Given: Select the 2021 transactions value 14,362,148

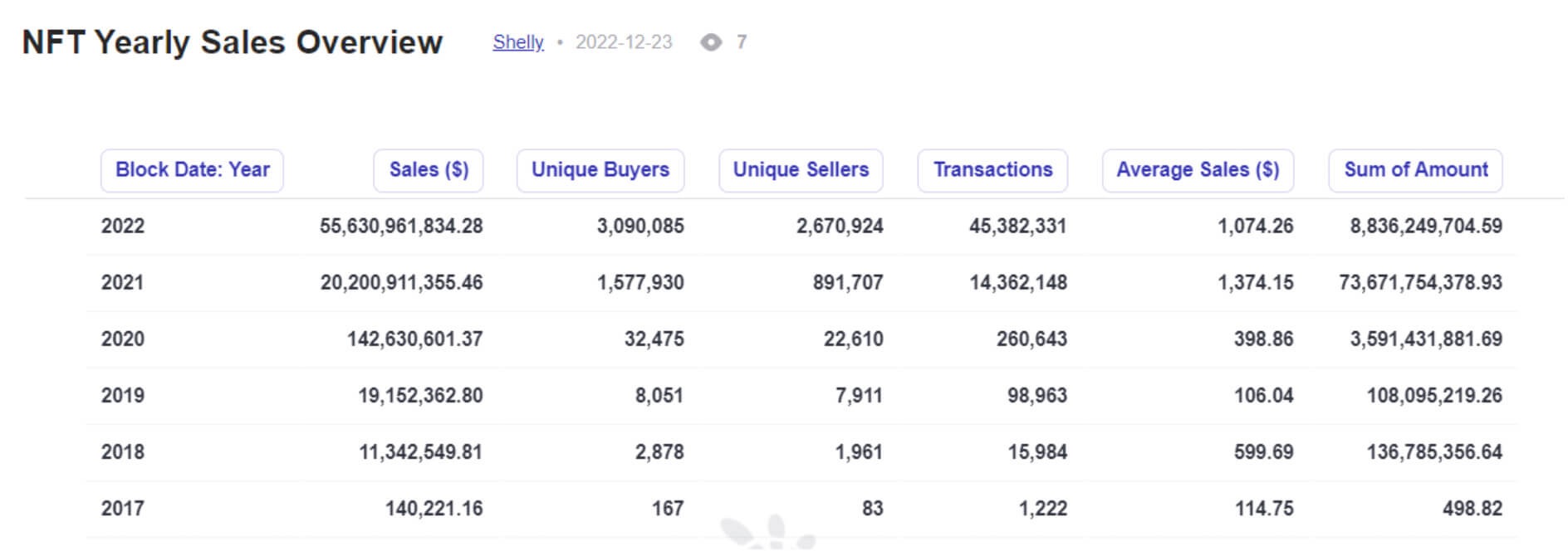Looking at the screenshot, I should pos(1018,282).
